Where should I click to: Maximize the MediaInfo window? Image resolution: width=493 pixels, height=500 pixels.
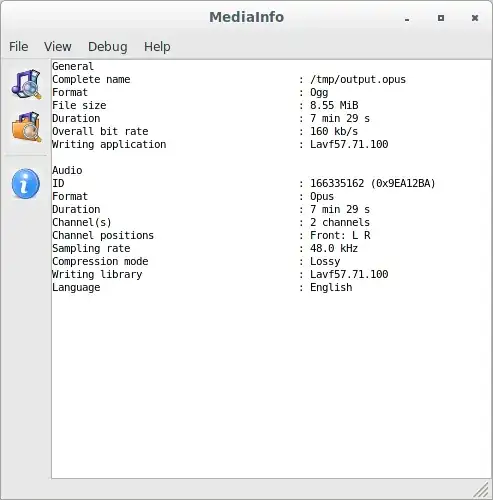pos(441,18)
